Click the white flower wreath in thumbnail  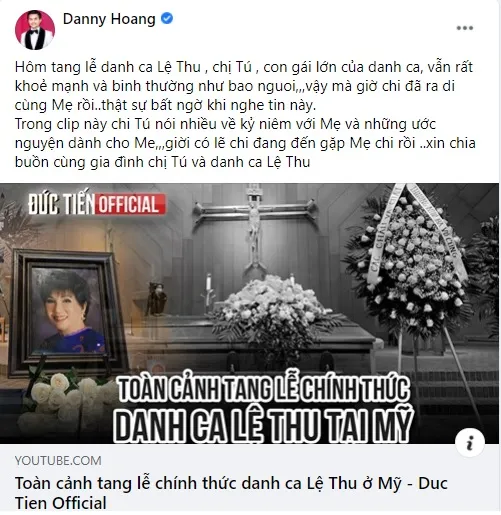(412, 263)
